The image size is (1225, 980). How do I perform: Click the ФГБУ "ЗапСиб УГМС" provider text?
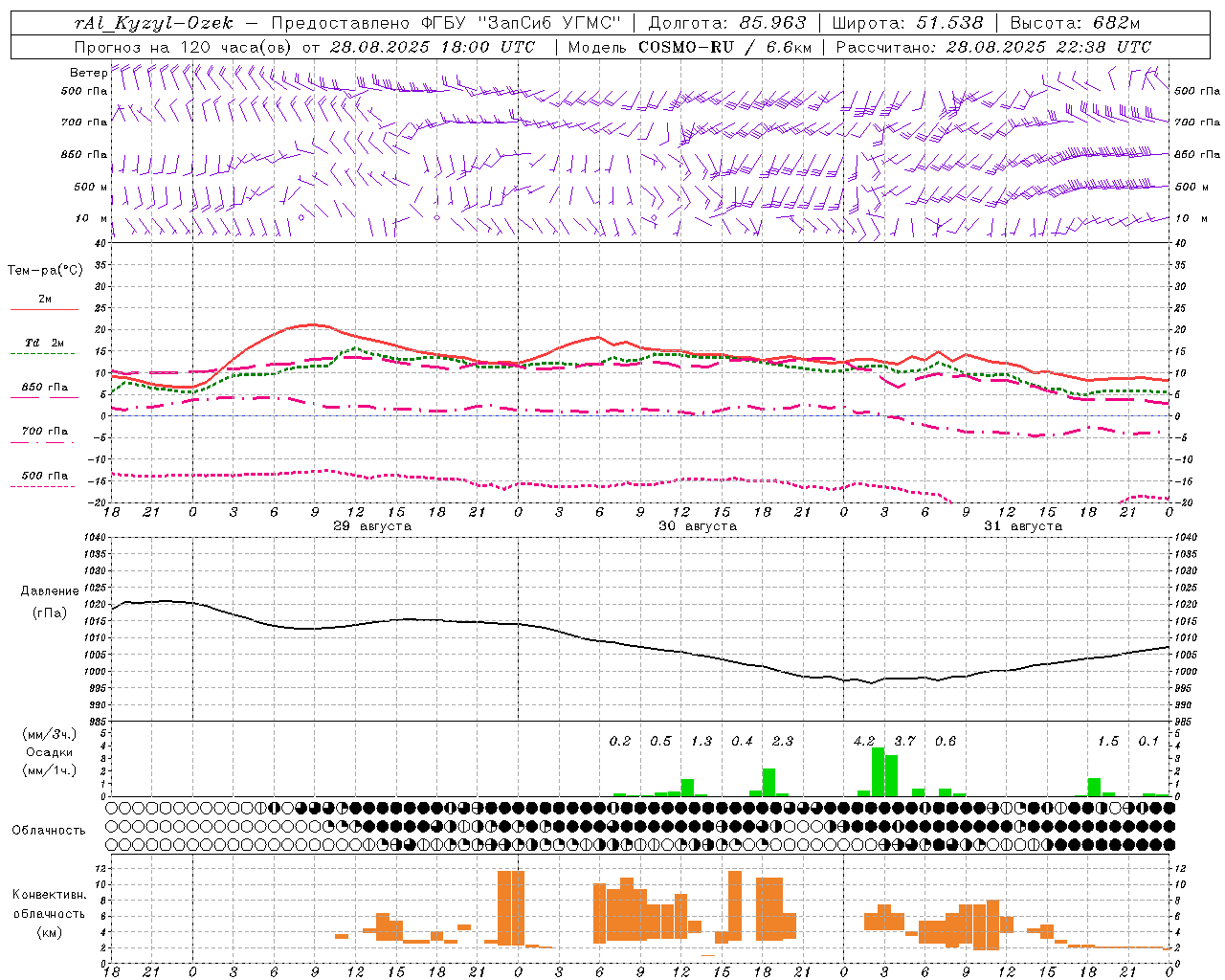tap(523, 23)
